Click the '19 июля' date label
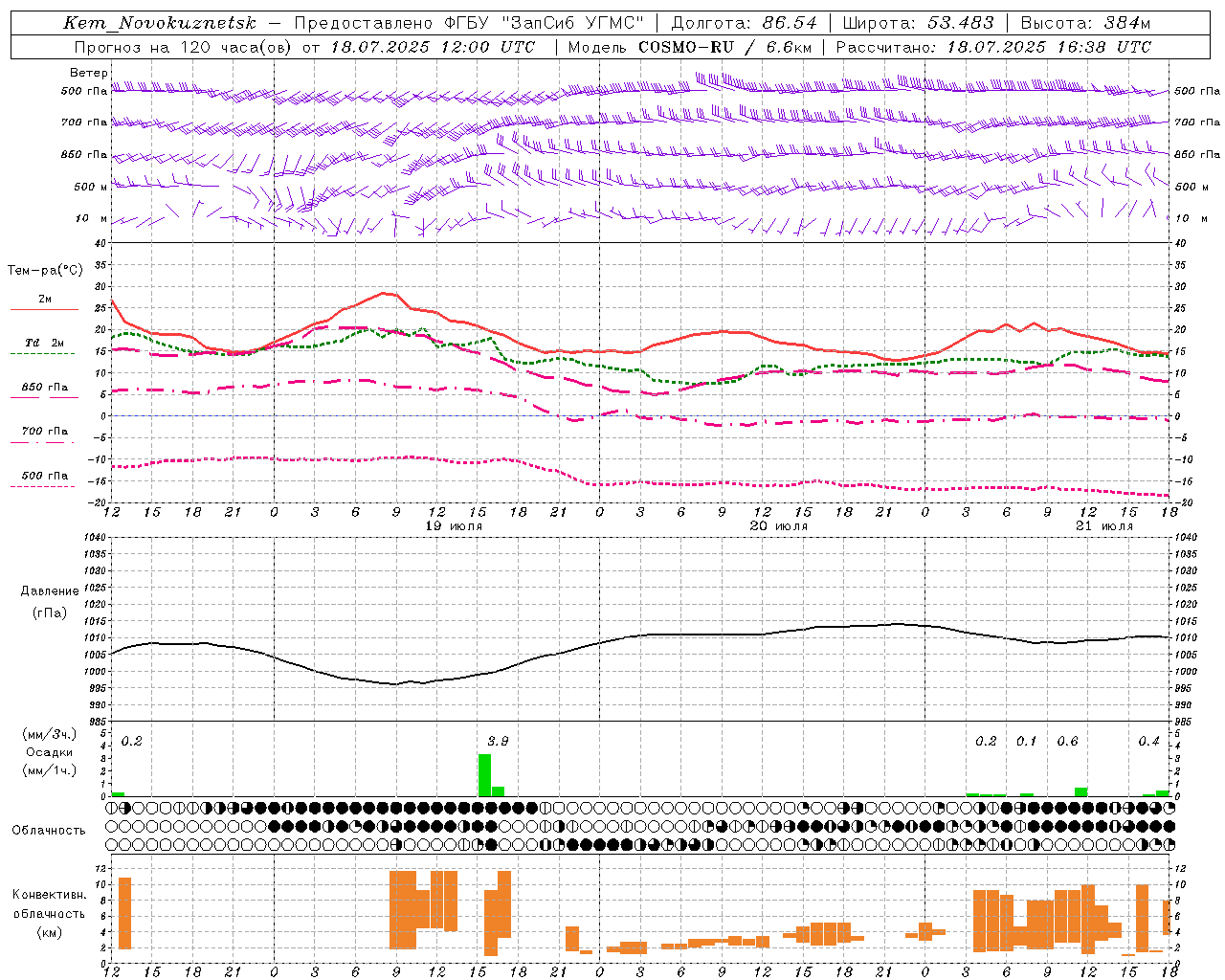 coord(455,526)
